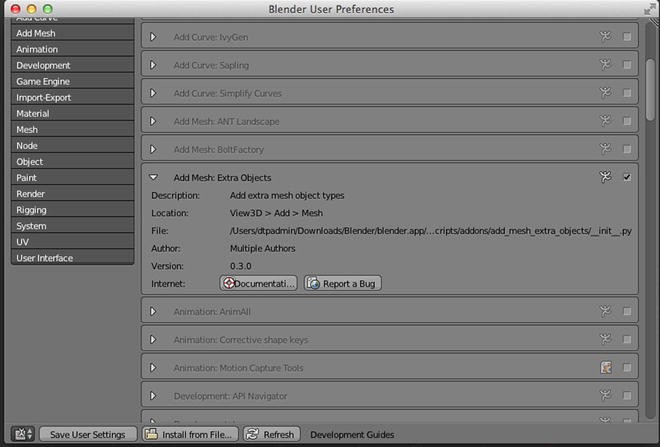Select the Add Mesh category
Image resolution: width=660 pixels, height=447 pixels.
tap(72, 33)
